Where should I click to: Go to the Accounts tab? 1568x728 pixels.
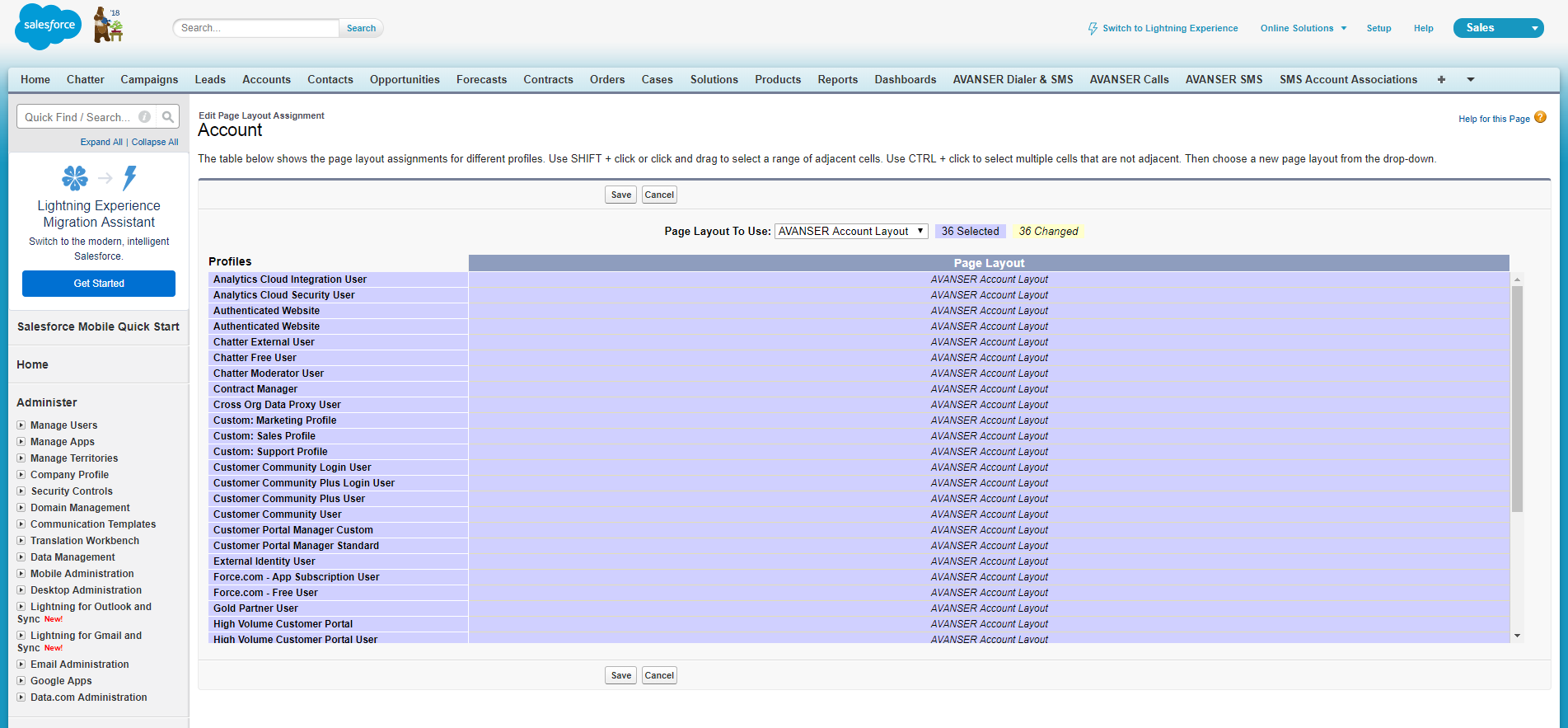pos(266,80)
